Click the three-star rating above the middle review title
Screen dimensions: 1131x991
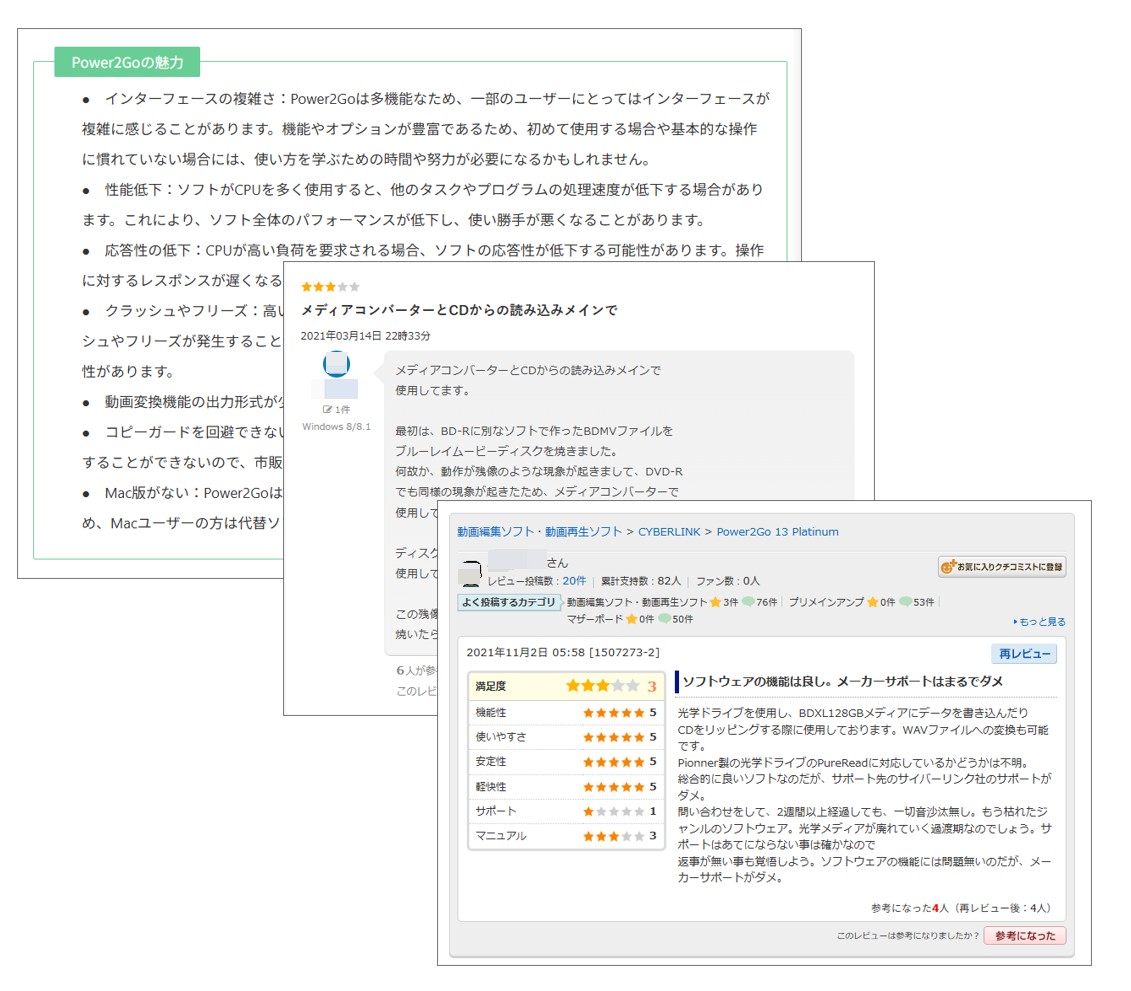coord(330,286)
